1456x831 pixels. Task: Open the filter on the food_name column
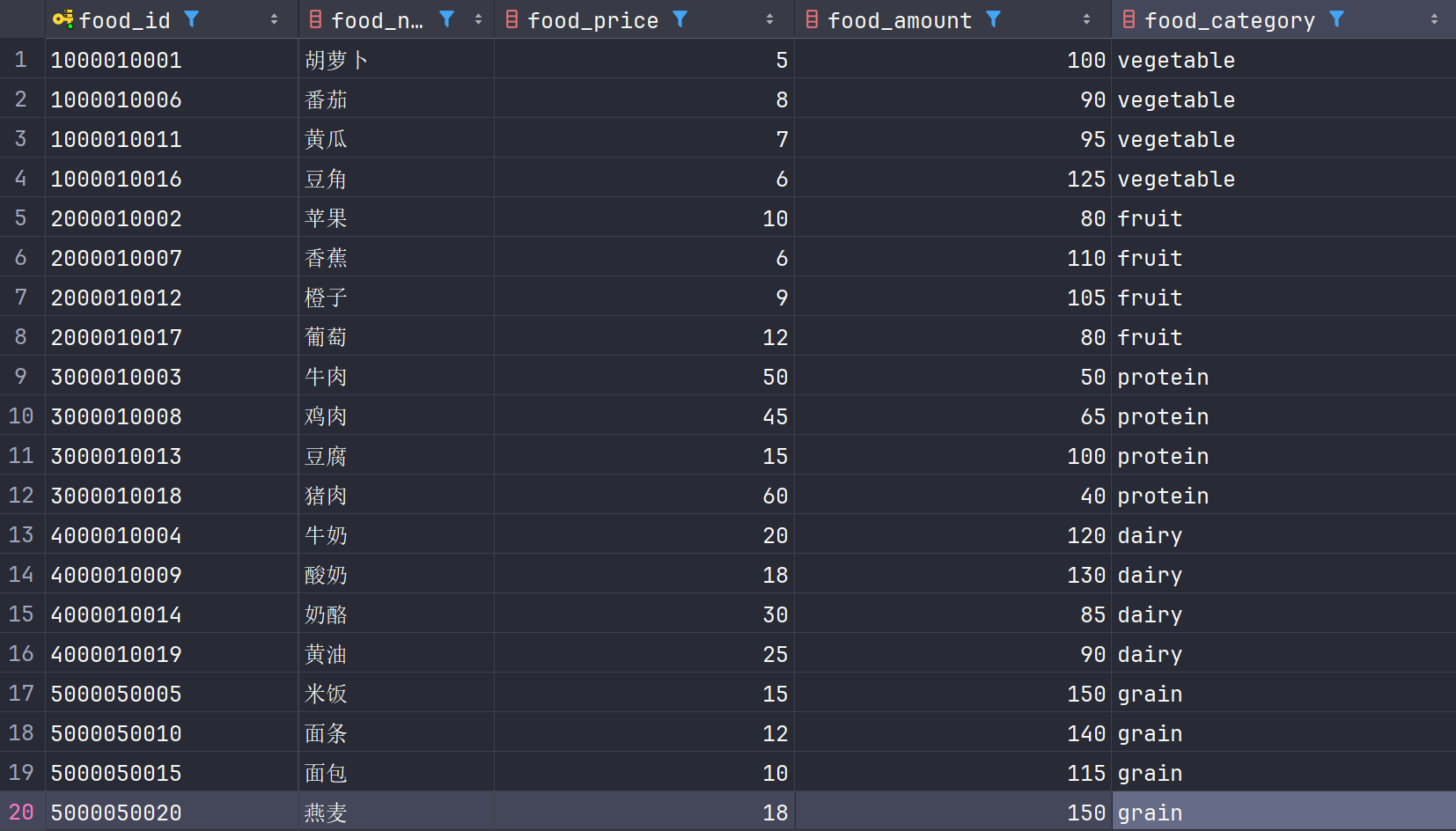[x=447, y=19]
